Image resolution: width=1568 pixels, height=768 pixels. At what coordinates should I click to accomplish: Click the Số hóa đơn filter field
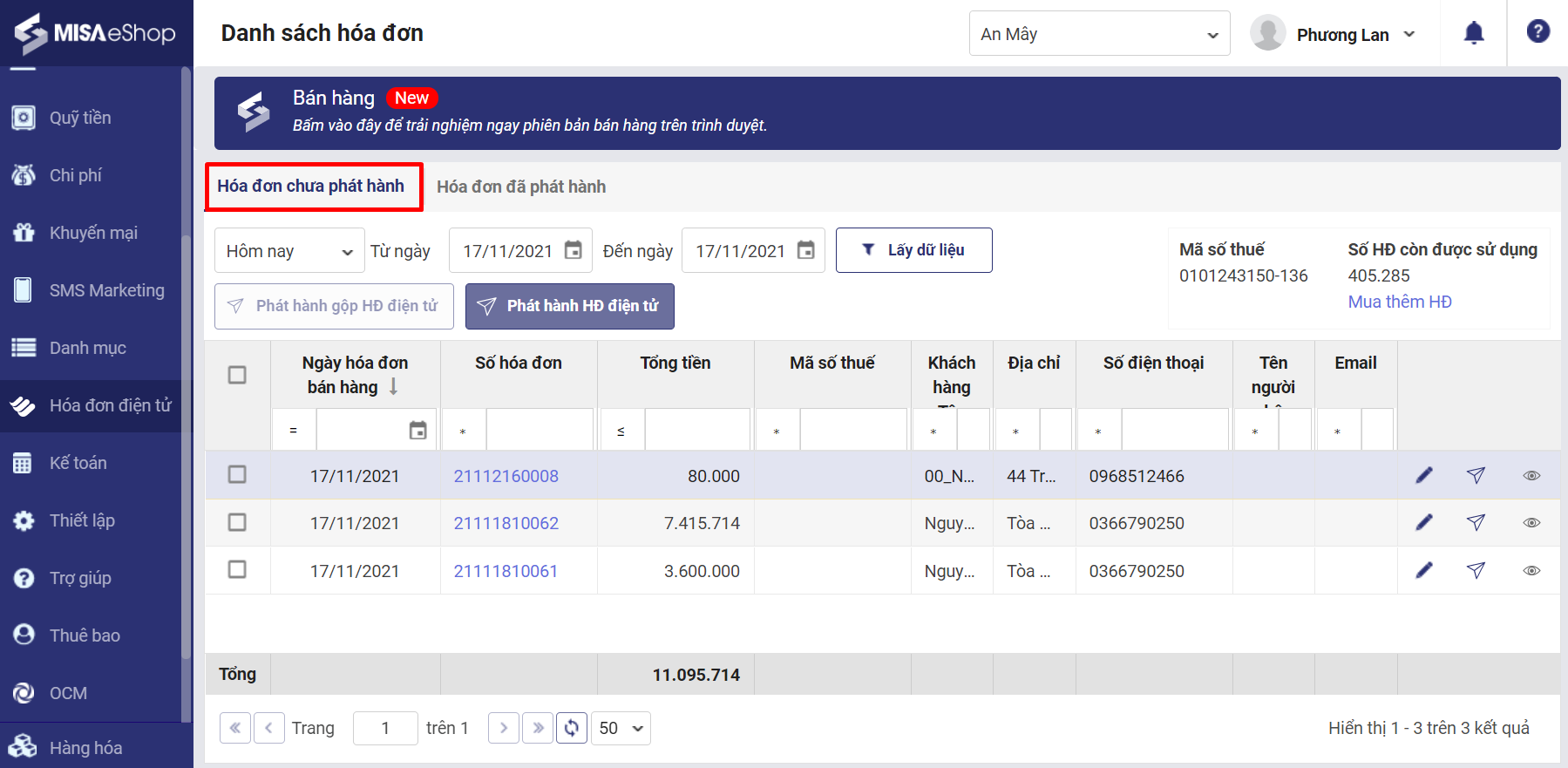(x=539, y=431)
